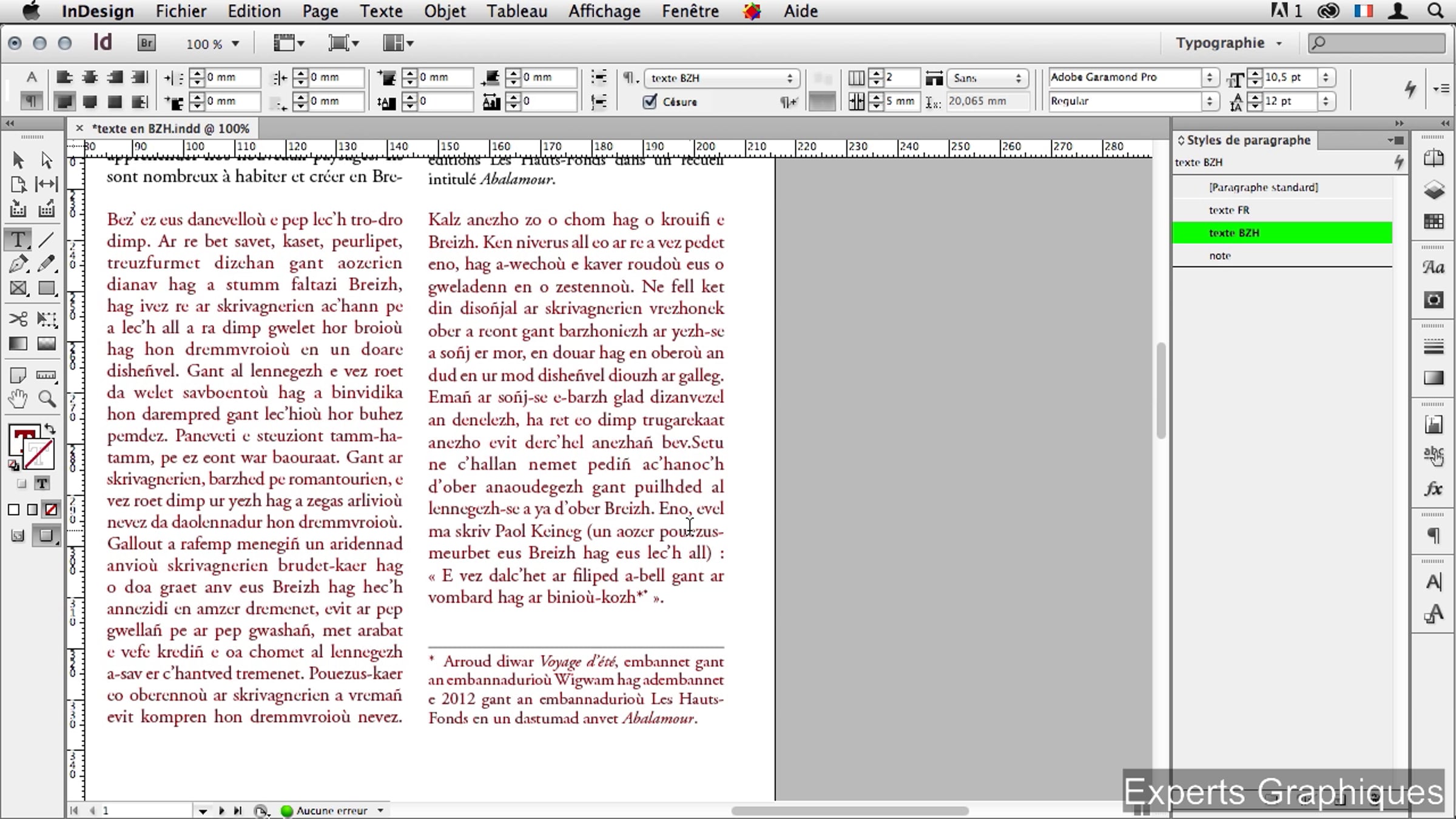Switch to character formatting controls (A)

[x=31, y=77]
